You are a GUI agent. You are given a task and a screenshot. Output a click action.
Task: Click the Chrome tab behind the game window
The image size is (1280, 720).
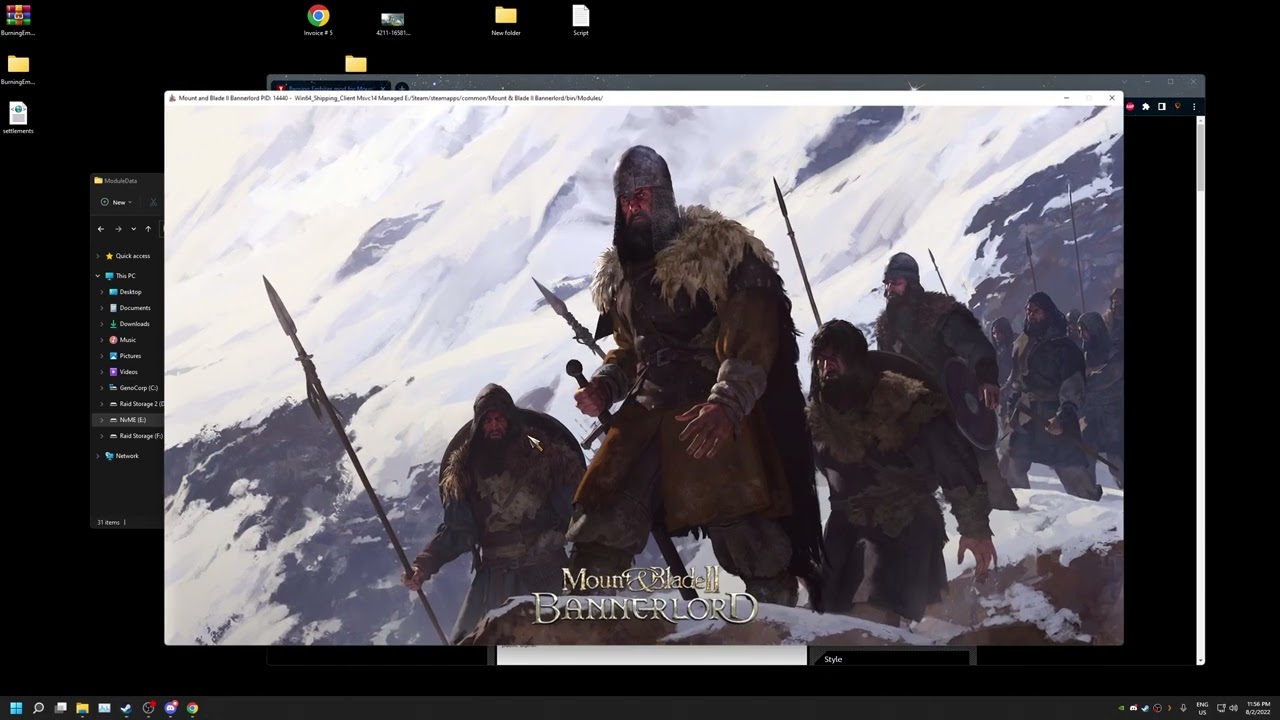[330, 86]
